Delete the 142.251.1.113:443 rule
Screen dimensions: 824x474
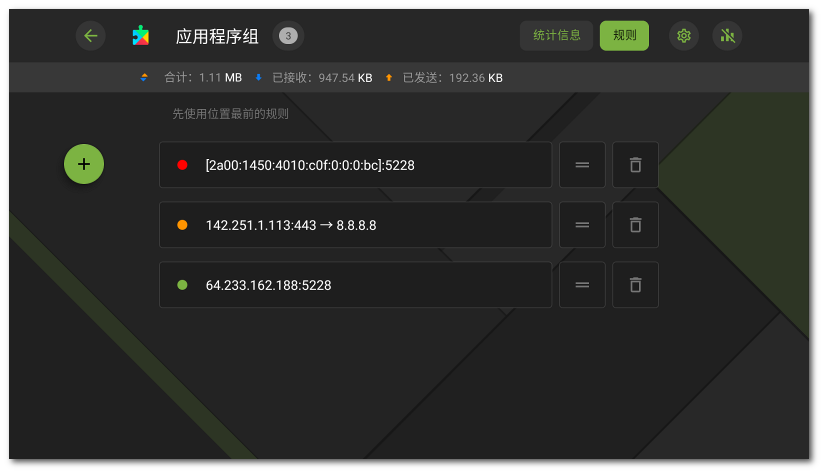pos(635,225)
